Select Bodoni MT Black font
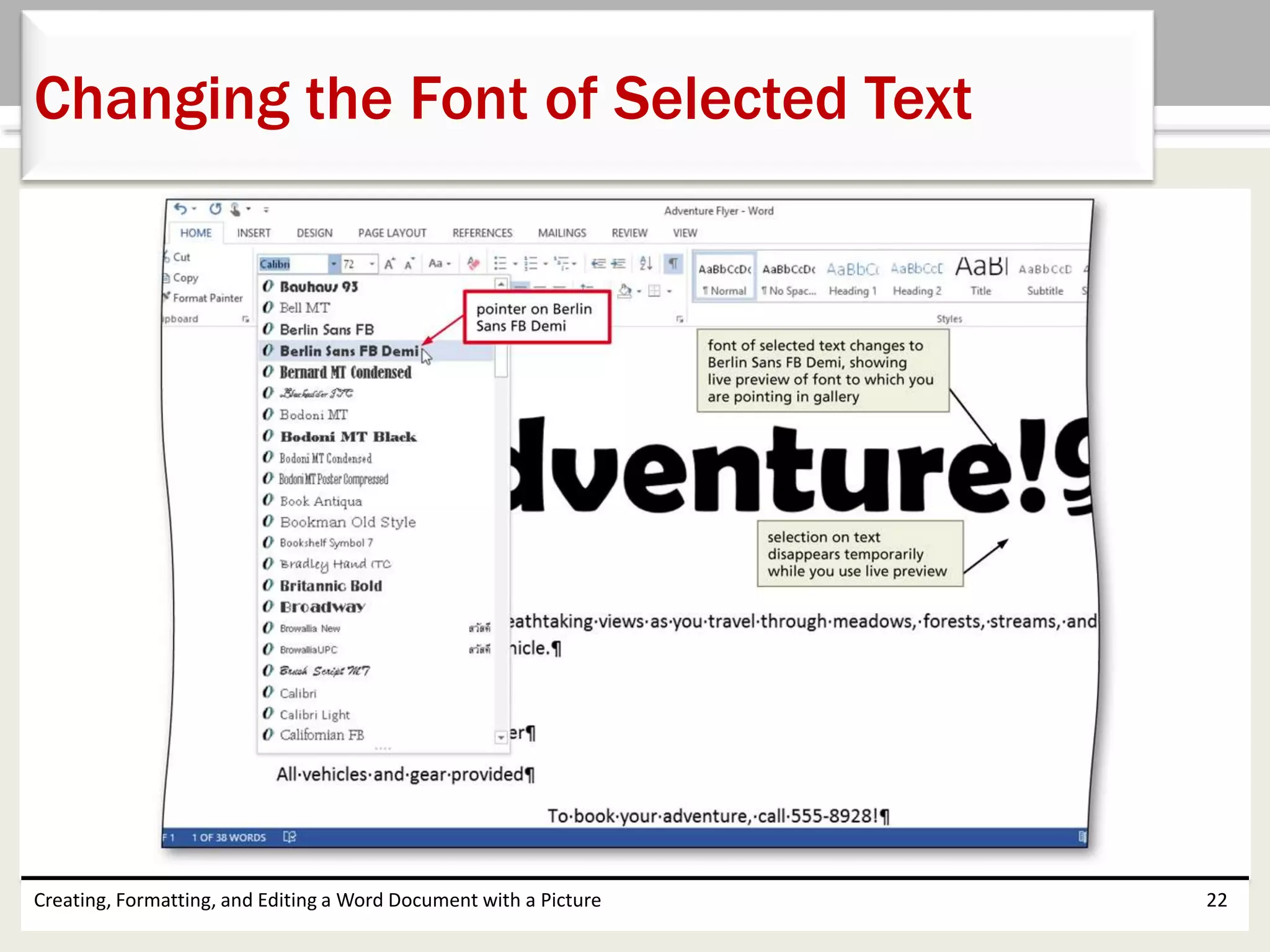The width and height of the screenshot is (1270, 952). [x=376, y=437]
